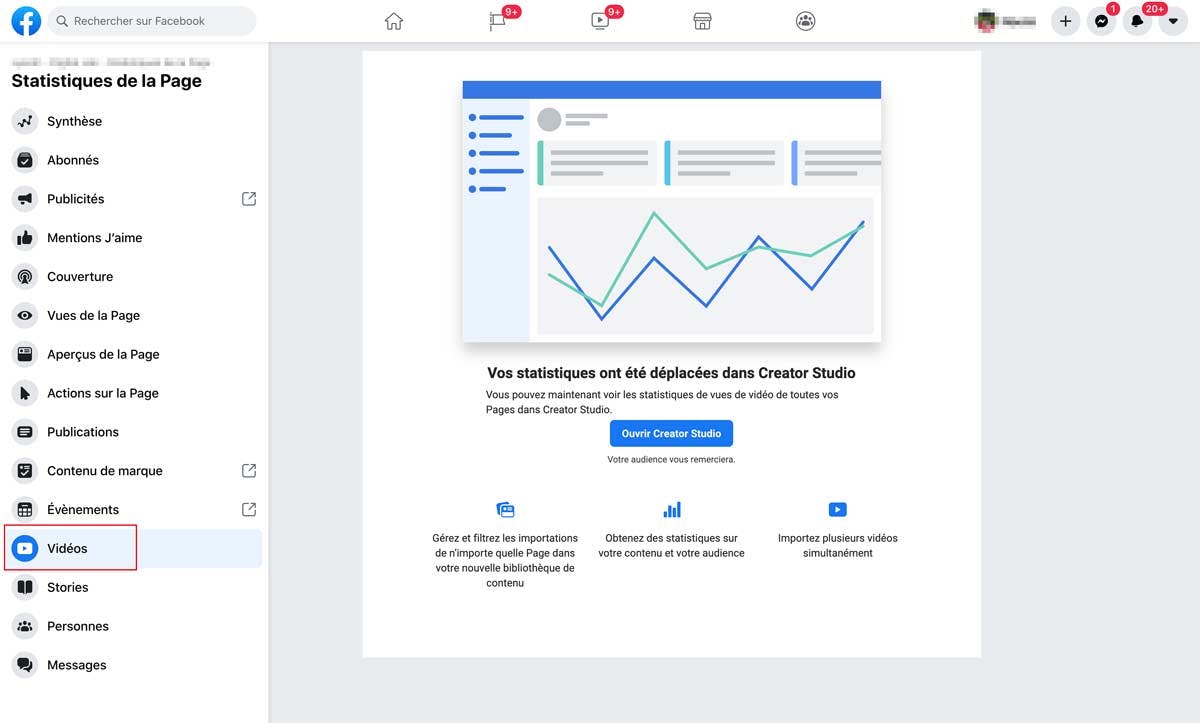Open the Marketplace icon

click(x=703, y=21)
